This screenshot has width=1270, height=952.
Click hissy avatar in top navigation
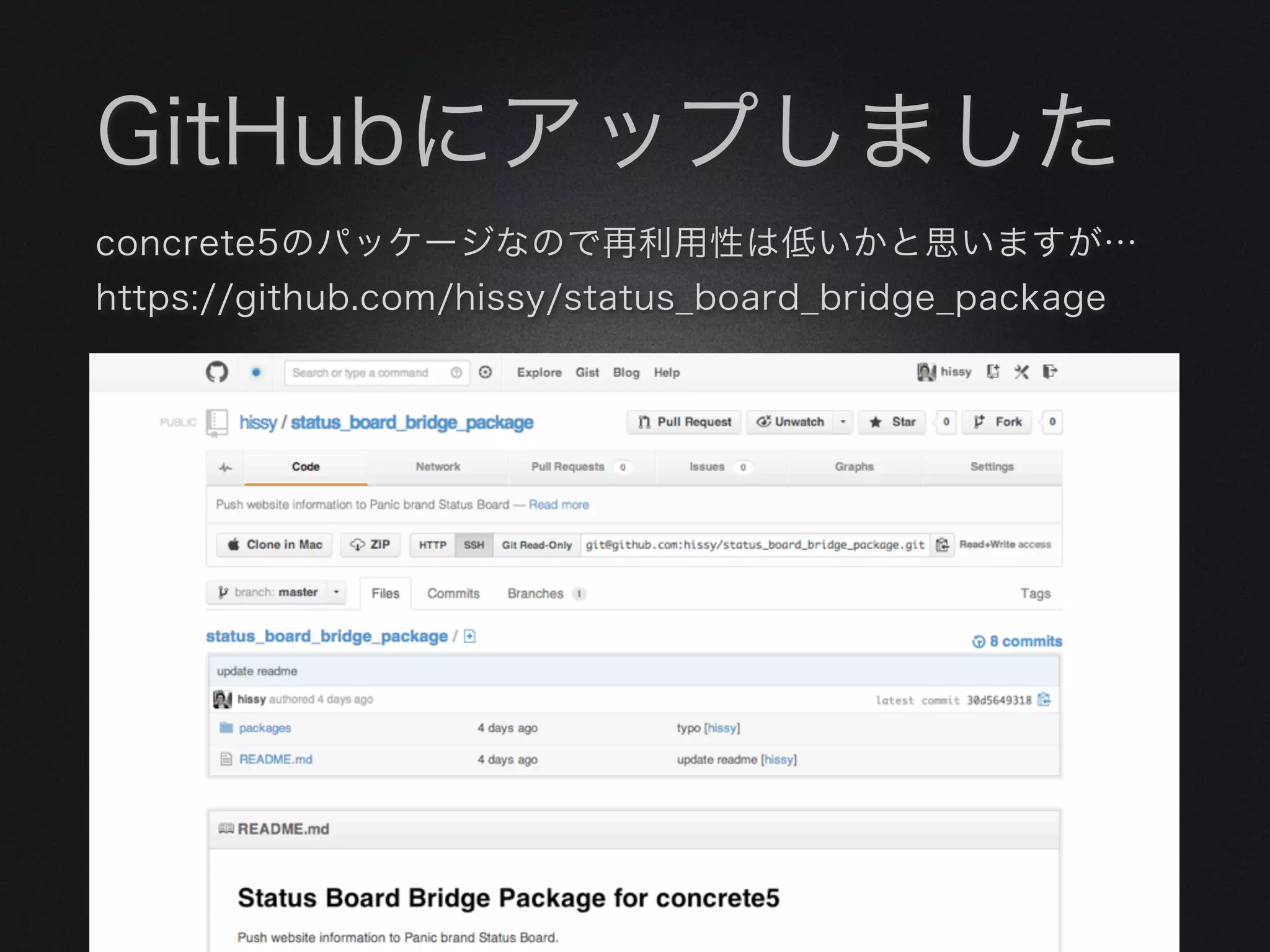[x=926, y=372]
